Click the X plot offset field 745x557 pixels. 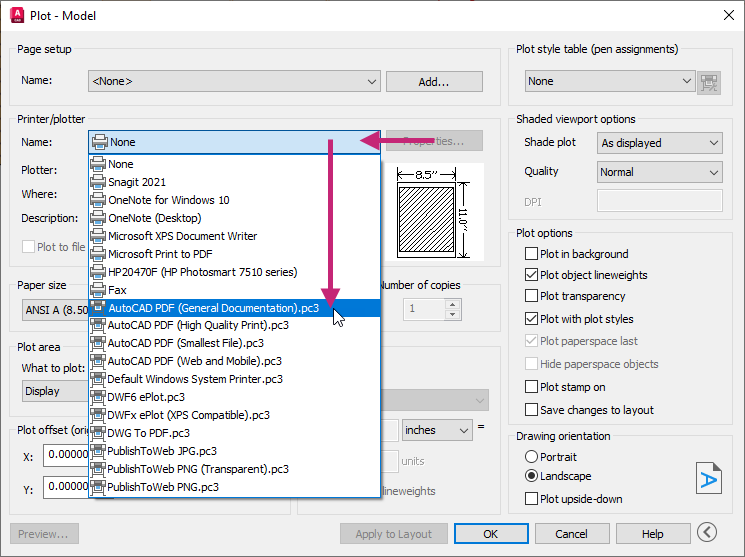tap(66, 455)
